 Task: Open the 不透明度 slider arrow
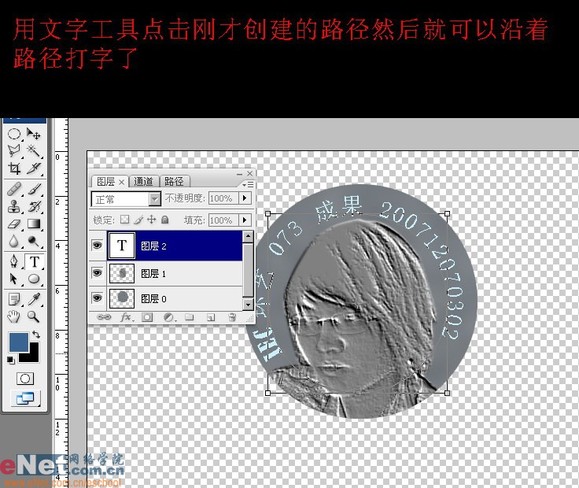point(244,199)
